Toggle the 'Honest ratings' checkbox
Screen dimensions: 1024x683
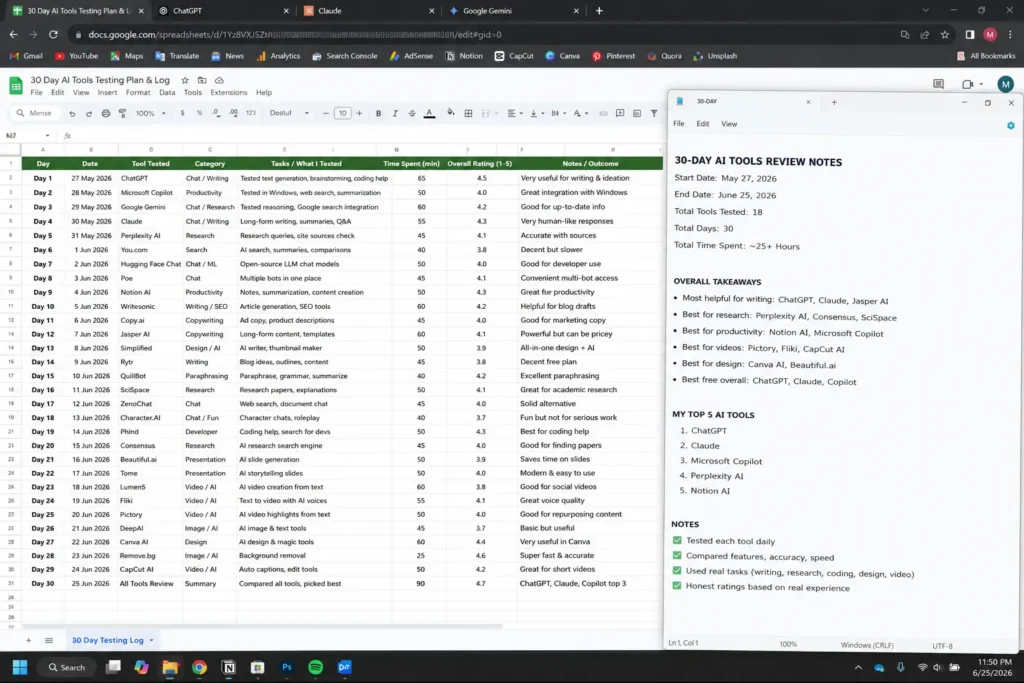pyautogui.click(x=677, y=586)
